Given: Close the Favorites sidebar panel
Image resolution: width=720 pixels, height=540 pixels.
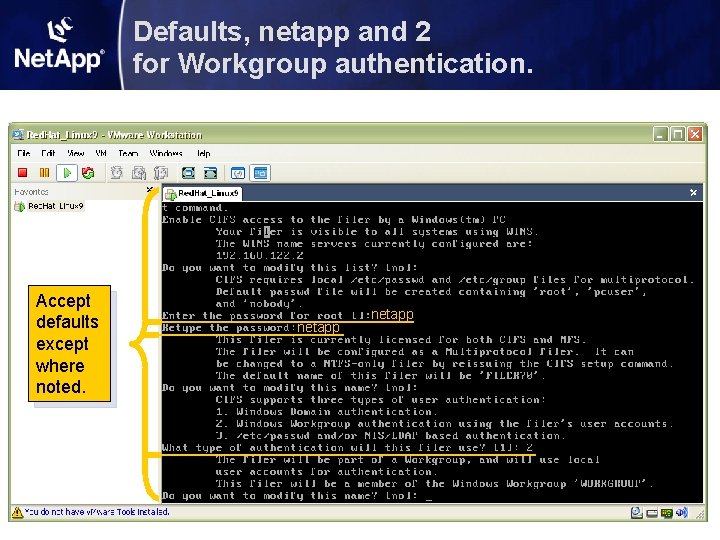Looking at the screenshot, I should [149, 190].
